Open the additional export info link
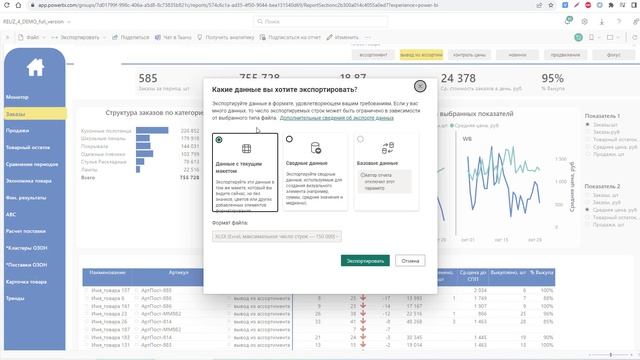This screenshot has width=640, height=360. [337, 118]
